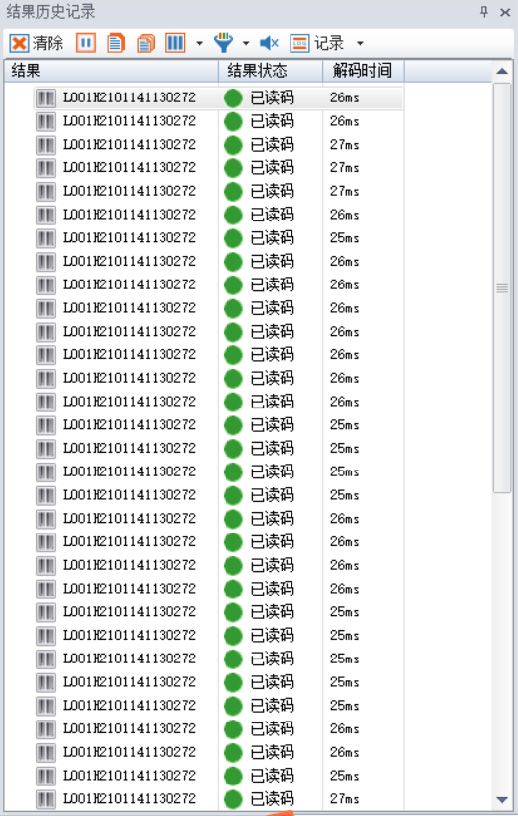Expand the filter funnel dropdown arrow

pyautogui.click(x=246, y=44)
